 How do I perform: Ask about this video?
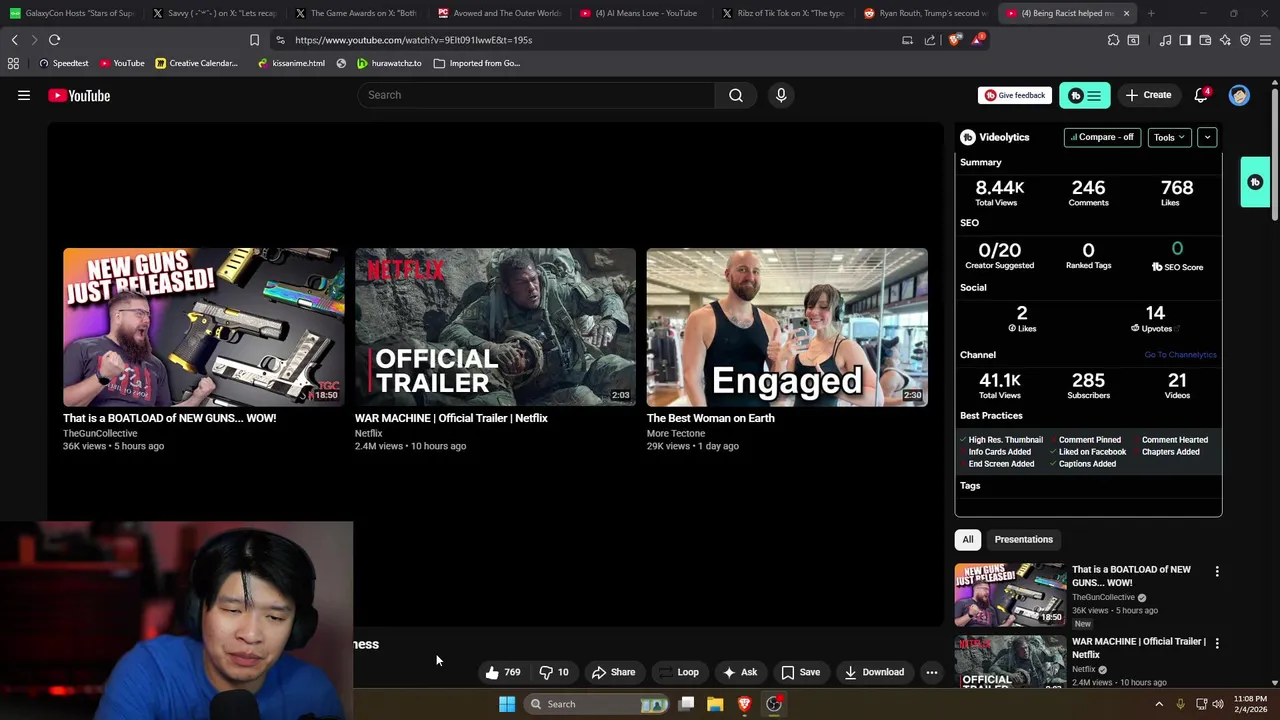740,672
